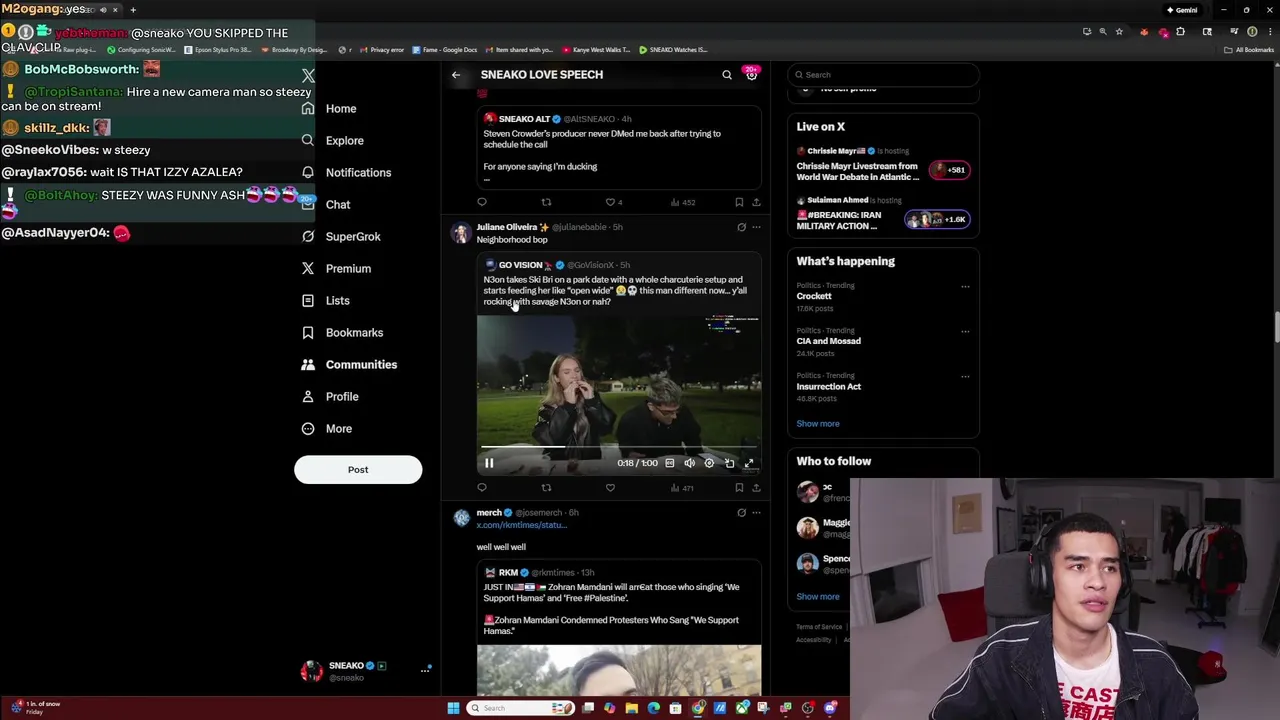Open Chat in the X sidebar
This screenshot has height=720, width=1280.
click(326, 204)
